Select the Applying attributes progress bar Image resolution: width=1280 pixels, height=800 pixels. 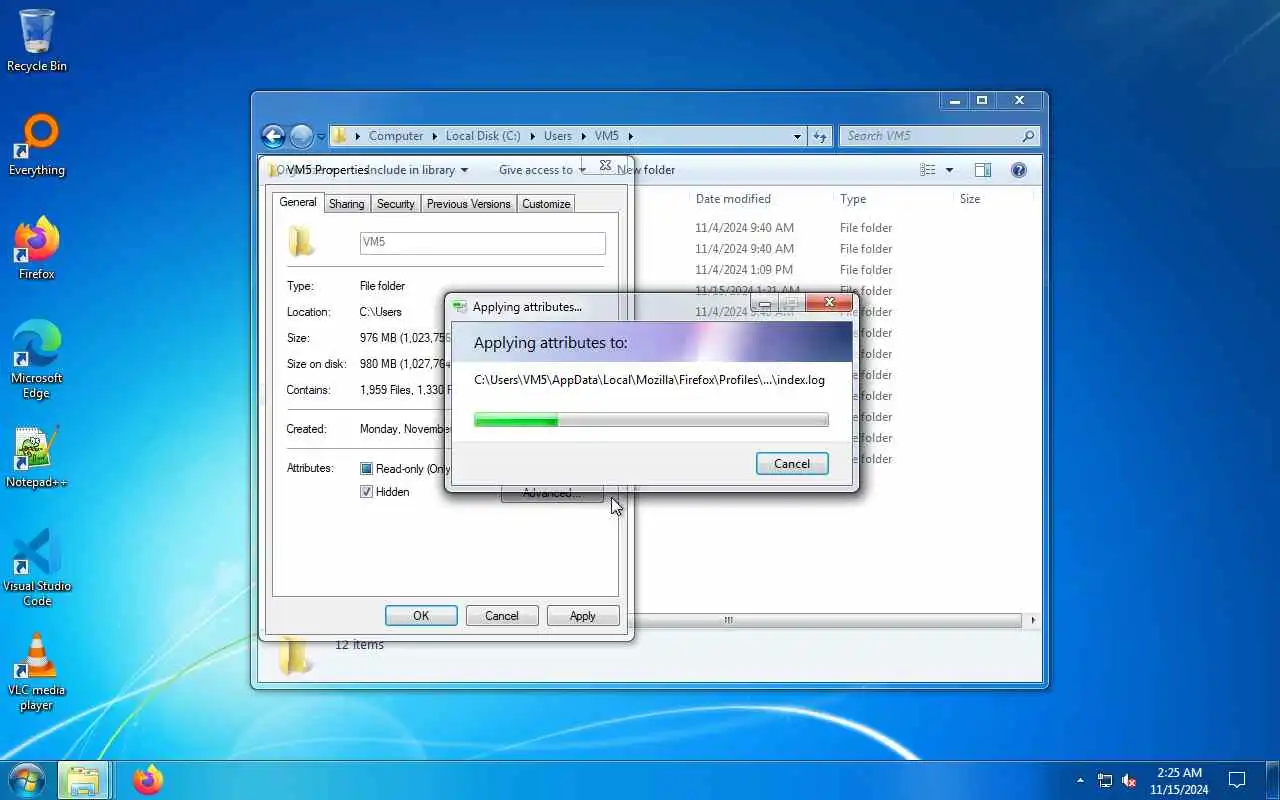pos(651,420)
